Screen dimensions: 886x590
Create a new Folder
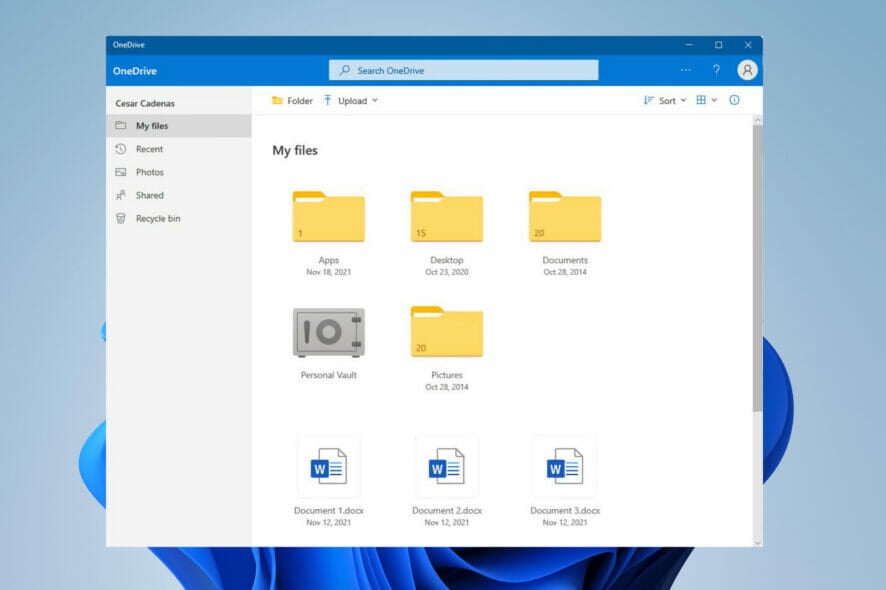coord(292,101)
